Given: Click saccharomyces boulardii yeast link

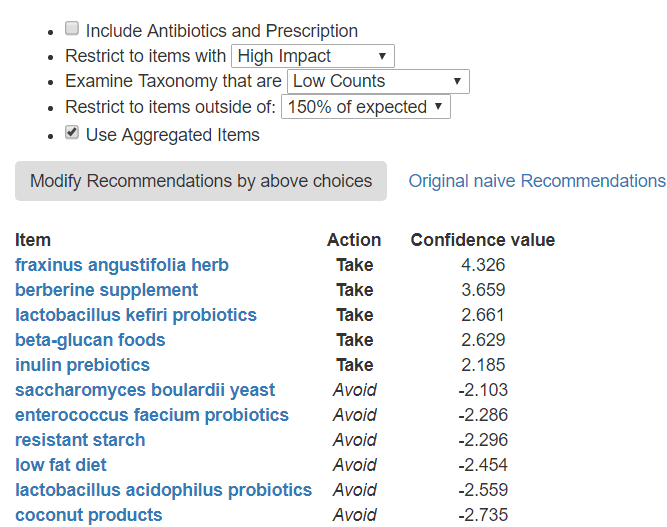Looking at the screenshot, I should (x=145, y=390).
